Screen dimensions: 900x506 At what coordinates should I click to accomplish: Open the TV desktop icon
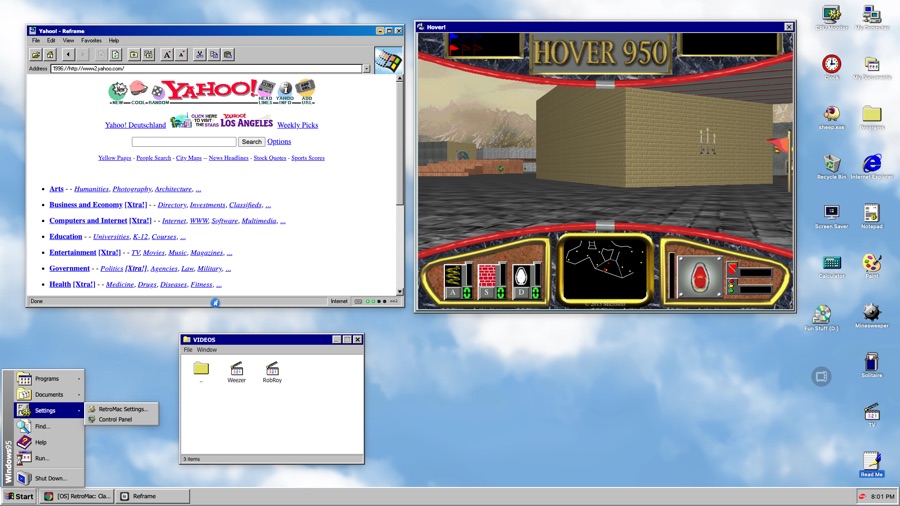click(871, 414)
